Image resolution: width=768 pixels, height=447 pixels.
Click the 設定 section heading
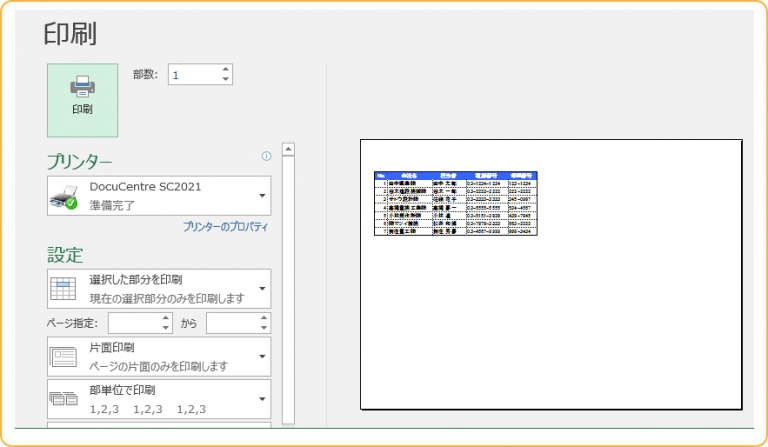[x=65, y=255]
